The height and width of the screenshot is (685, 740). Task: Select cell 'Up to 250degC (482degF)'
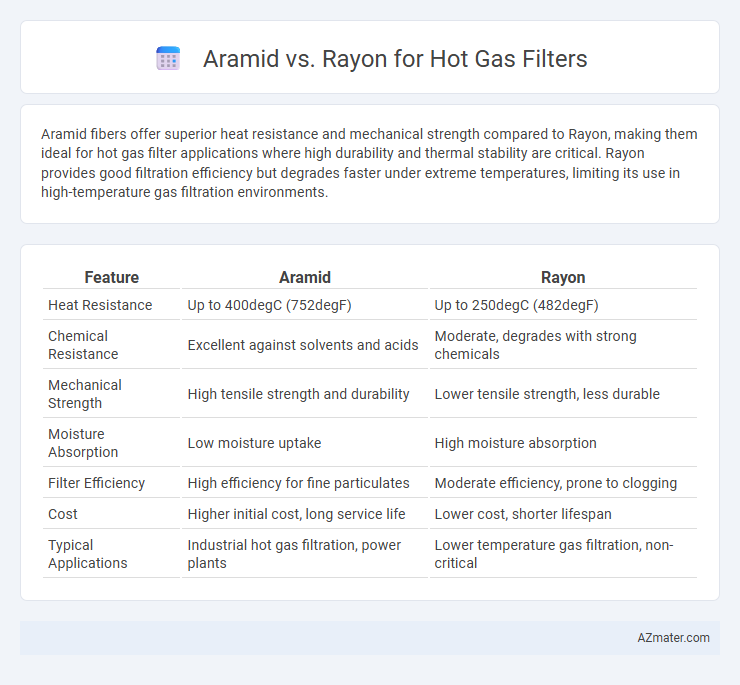point(516,305)
